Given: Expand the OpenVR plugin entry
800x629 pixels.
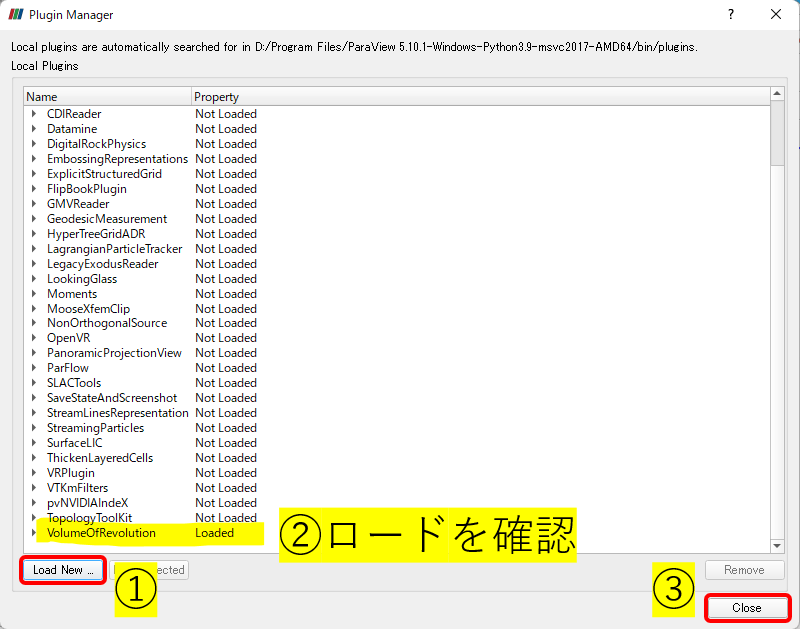Looking at the screenshot, I should point(34,337).
